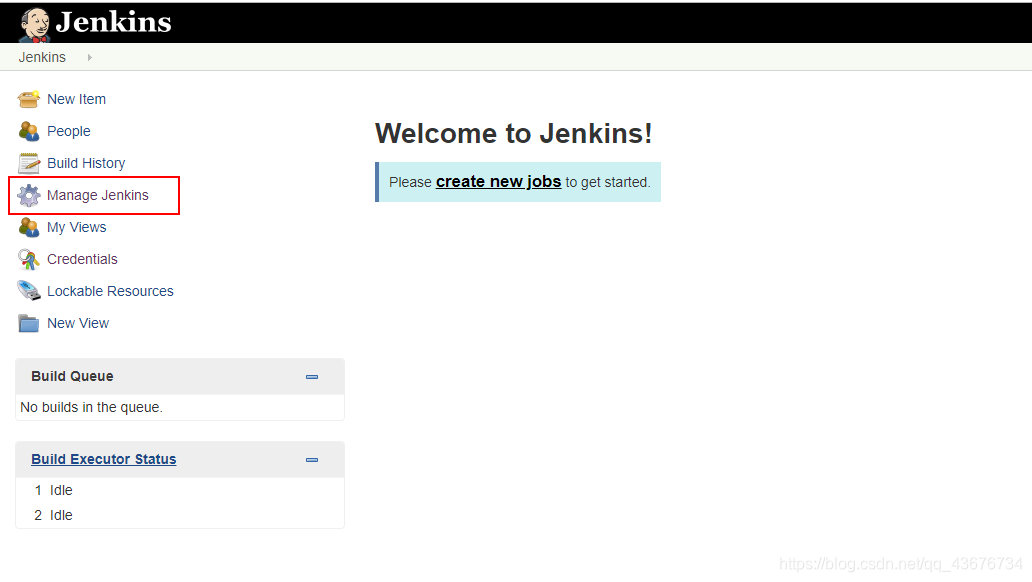Click the New Item box icon
Screen dimensions: 1032x582
point(28,99)
